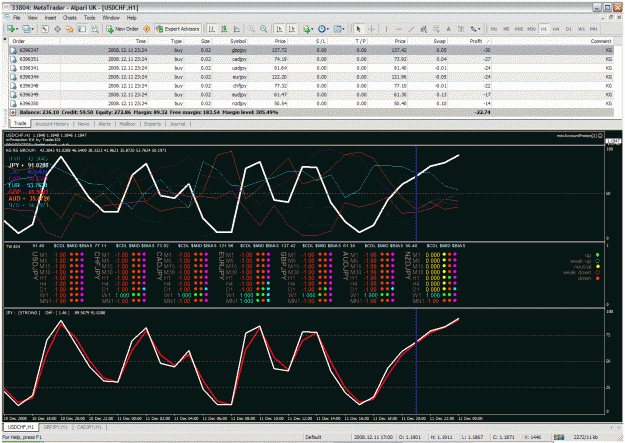This screenshot has width=625, height=443.
Task: Select the horizontal line tool
Action: pyautogui.click(x=399, y=29)
